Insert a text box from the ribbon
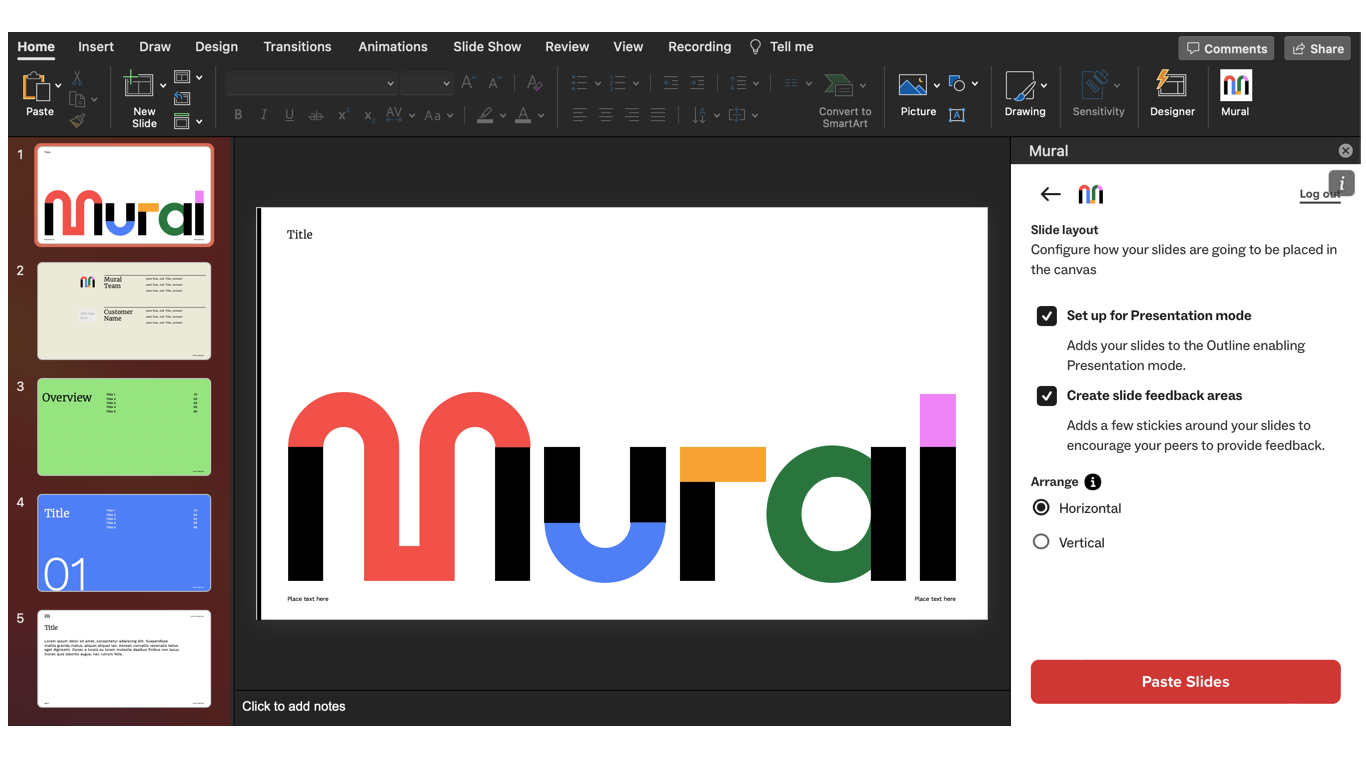 tap(957, 115)
